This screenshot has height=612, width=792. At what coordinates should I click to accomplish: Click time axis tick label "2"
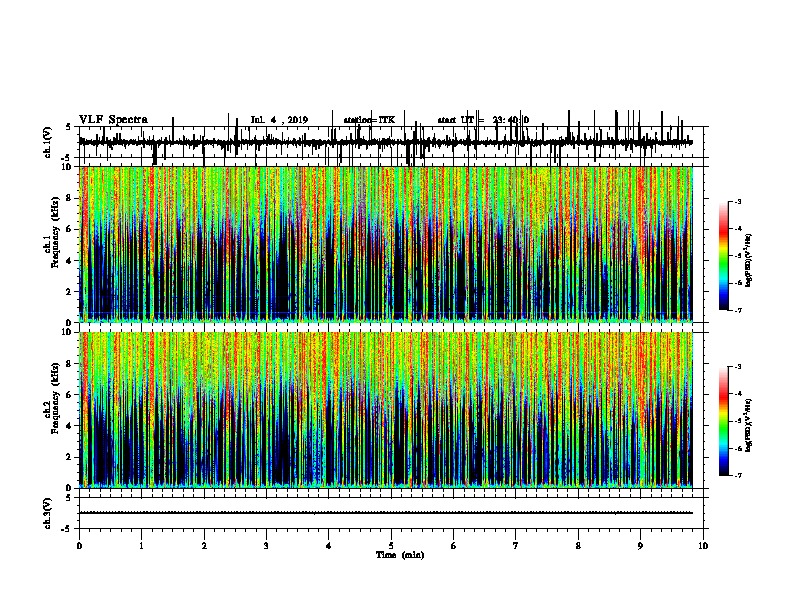point(204,546)
